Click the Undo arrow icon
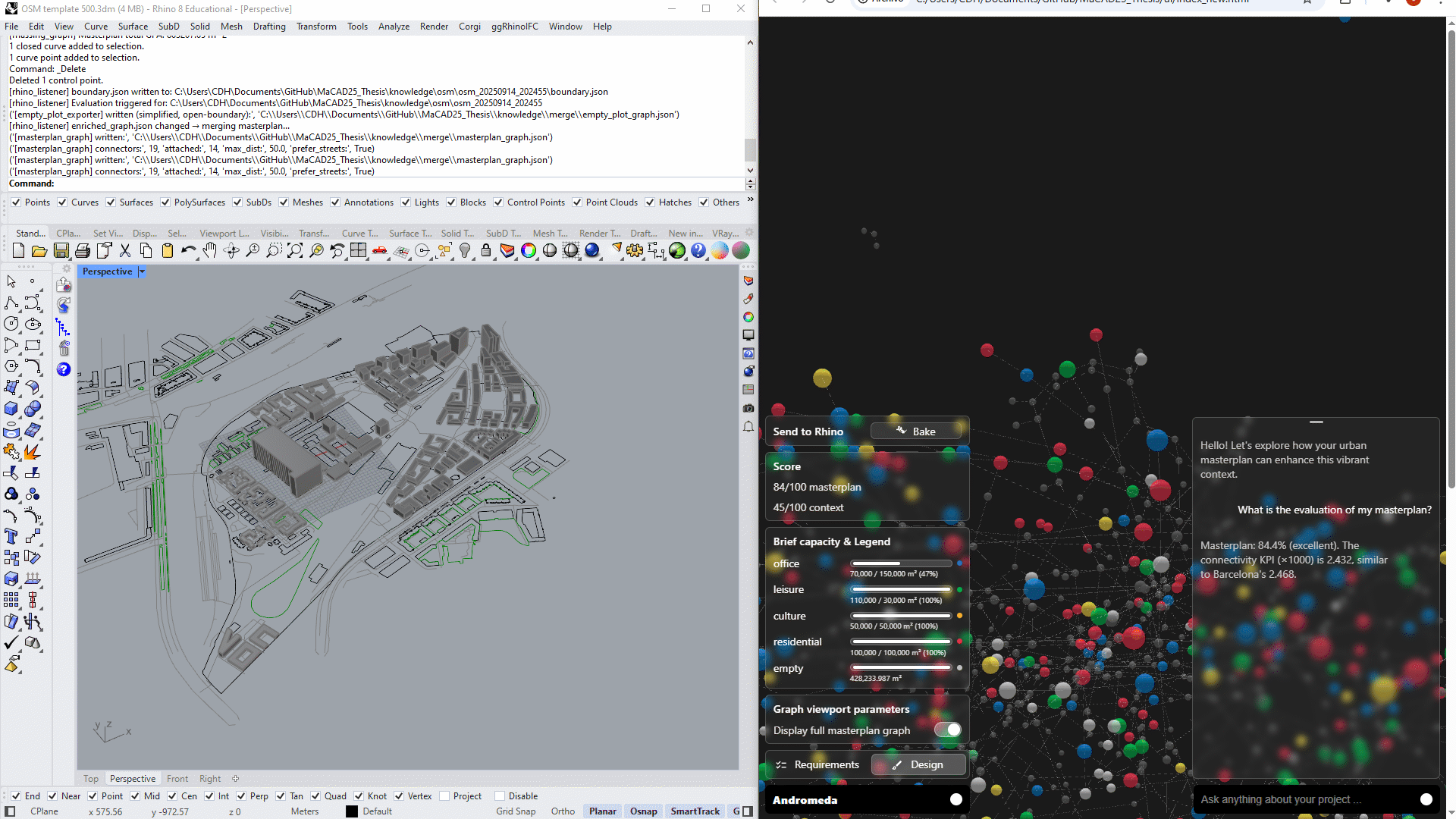 (x=188, y=251)
